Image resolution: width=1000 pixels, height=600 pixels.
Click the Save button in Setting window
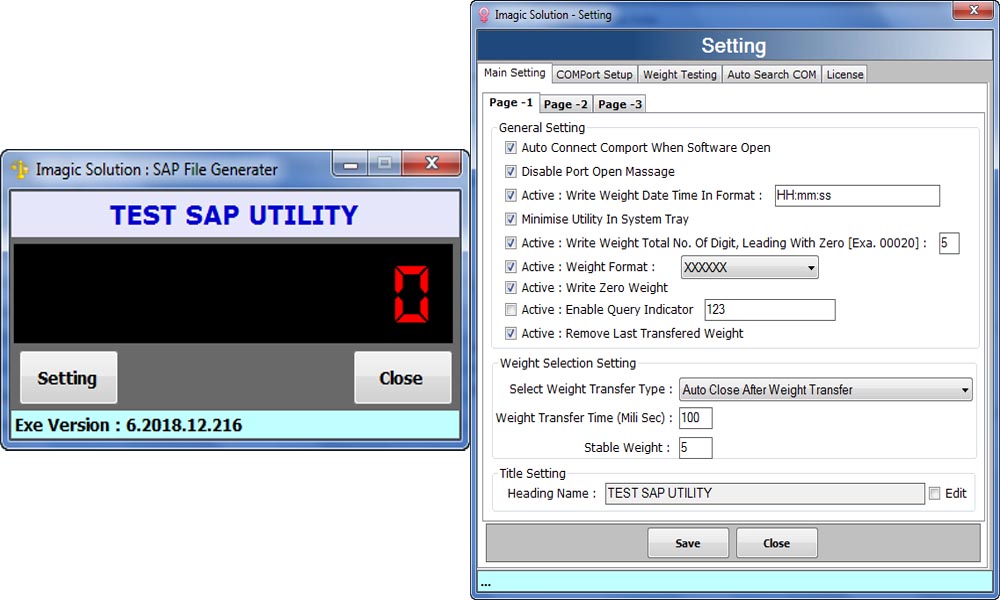pyautogui.click(x=688, y=543)
